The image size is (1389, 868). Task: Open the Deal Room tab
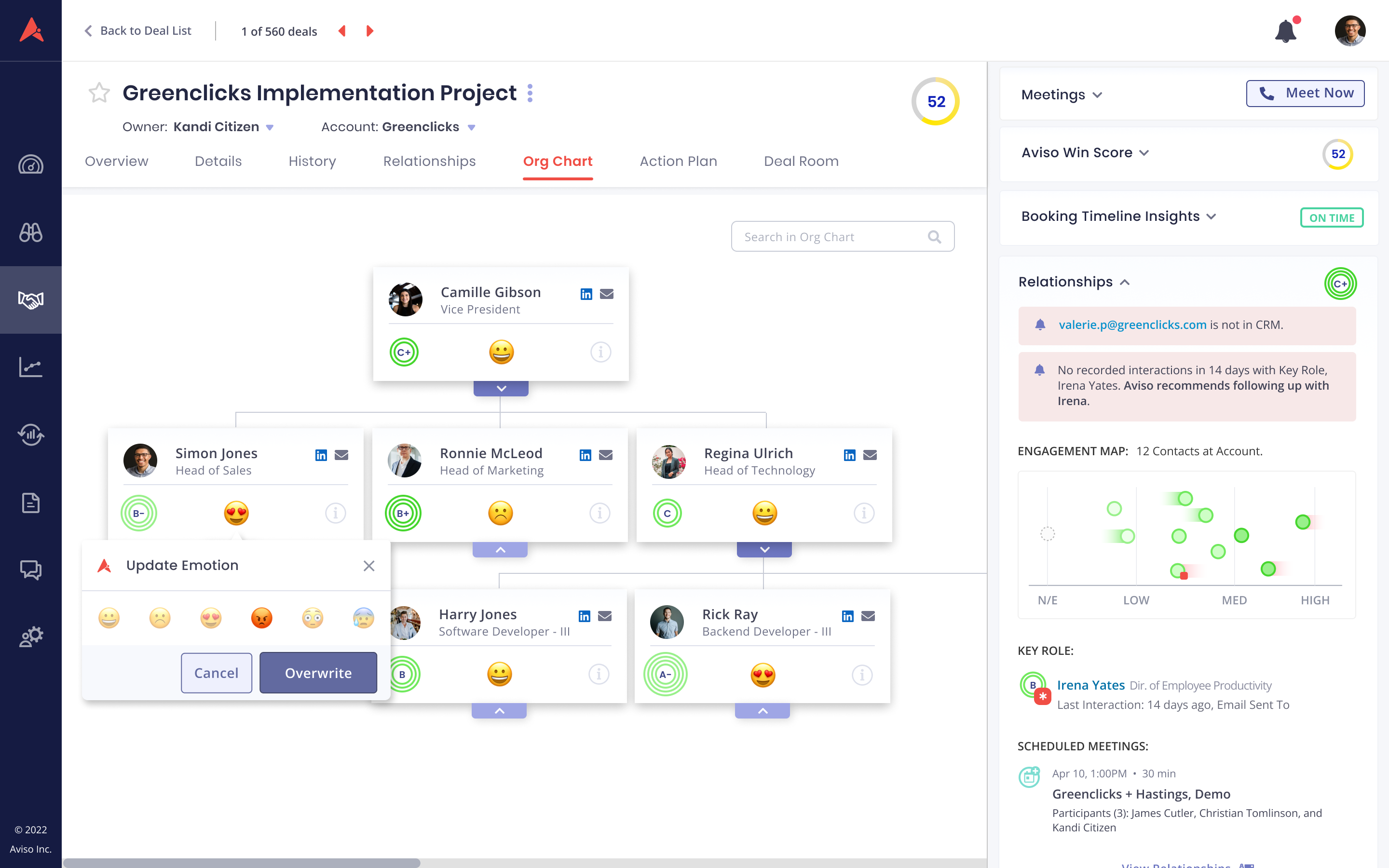tap(801, 162)
